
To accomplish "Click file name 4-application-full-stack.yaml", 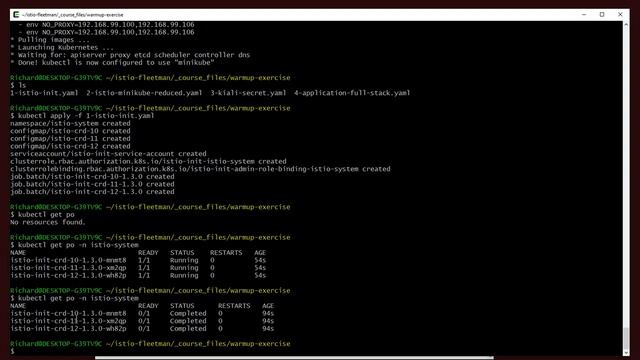I will click(352, 93).
